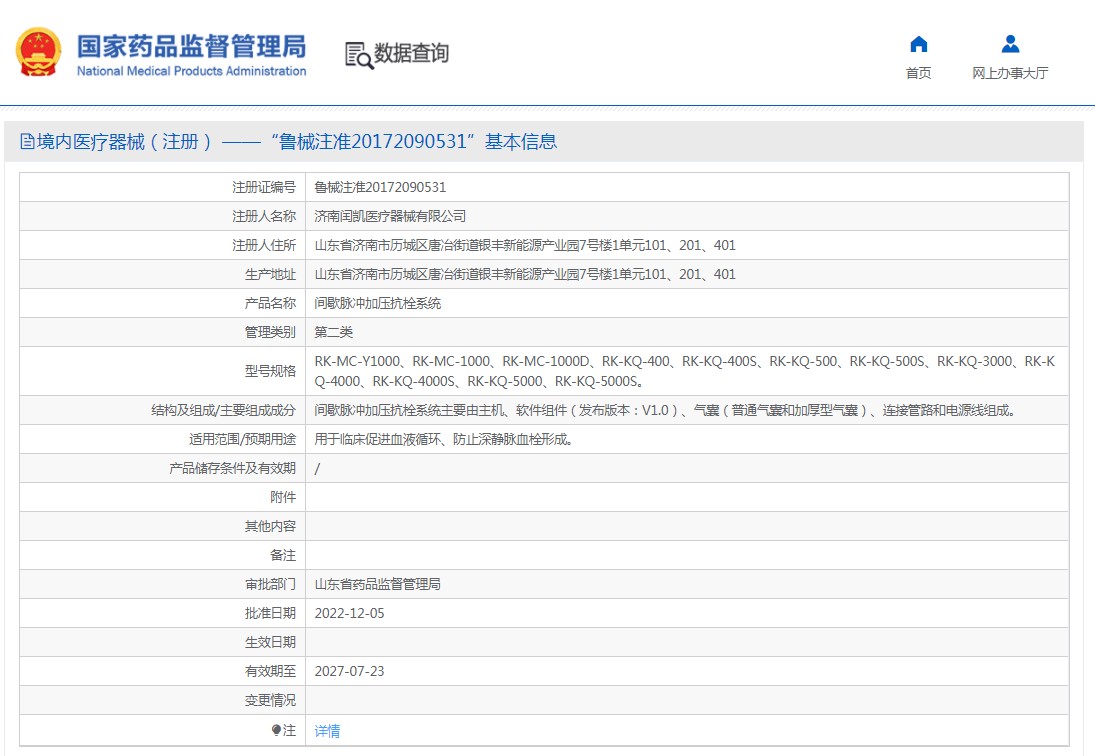Click the 批准日期 label

270,613
